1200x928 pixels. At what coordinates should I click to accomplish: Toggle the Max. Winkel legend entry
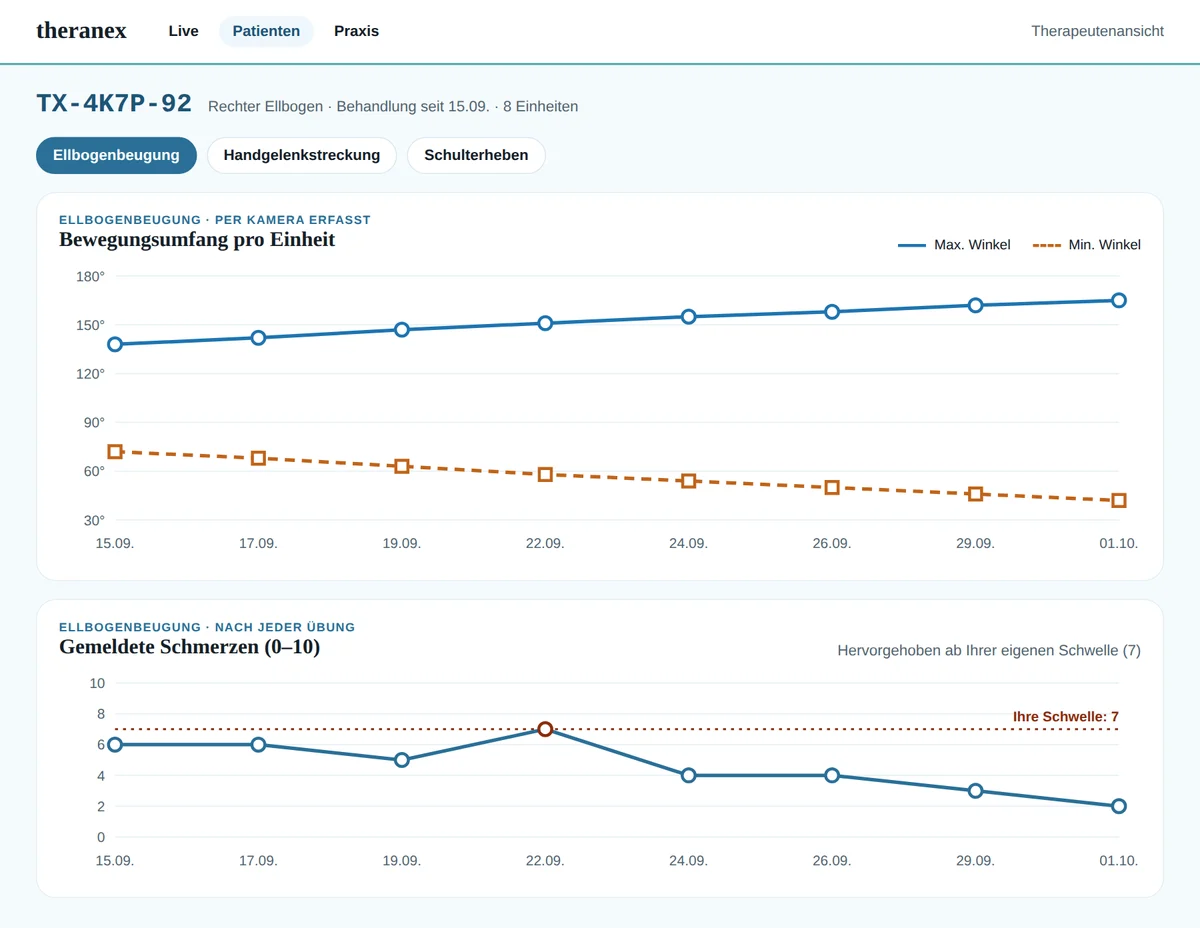954,245
